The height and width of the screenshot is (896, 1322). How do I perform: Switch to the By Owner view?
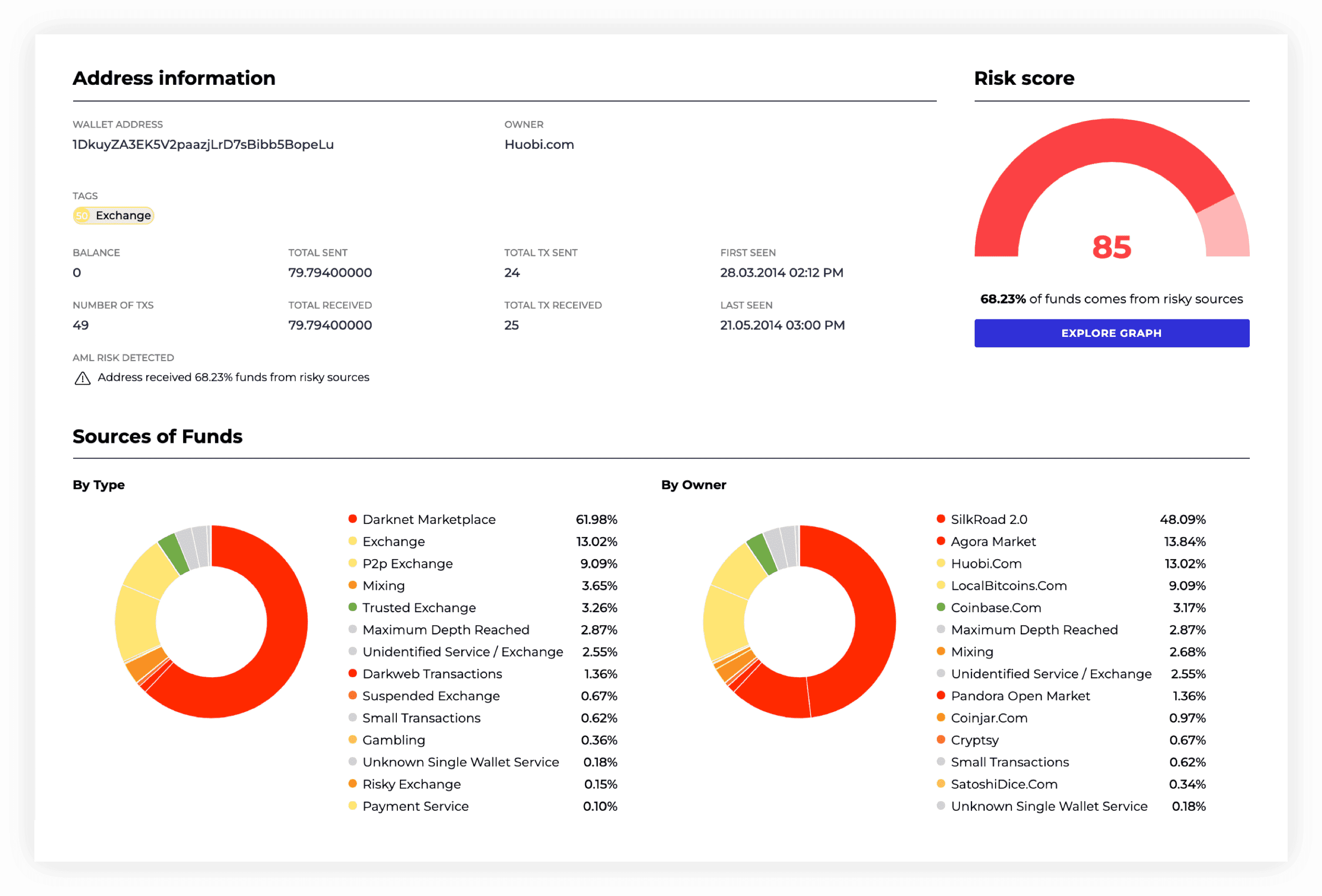[694, 485]
